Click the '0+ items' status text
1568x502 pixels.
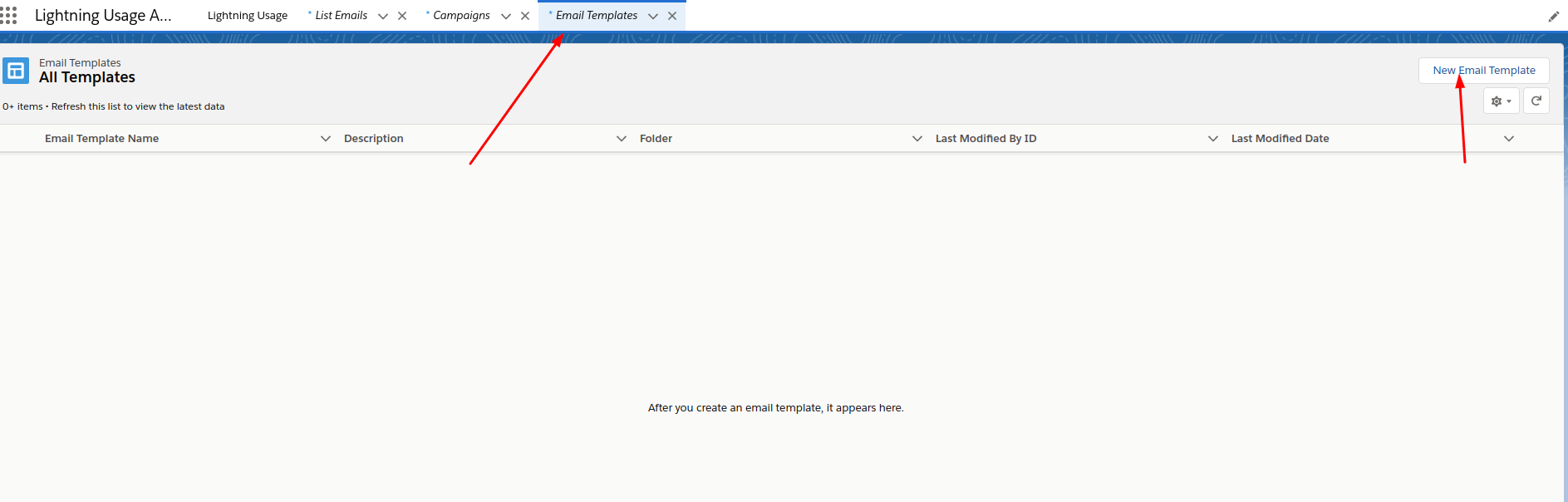tap(22, 106)
